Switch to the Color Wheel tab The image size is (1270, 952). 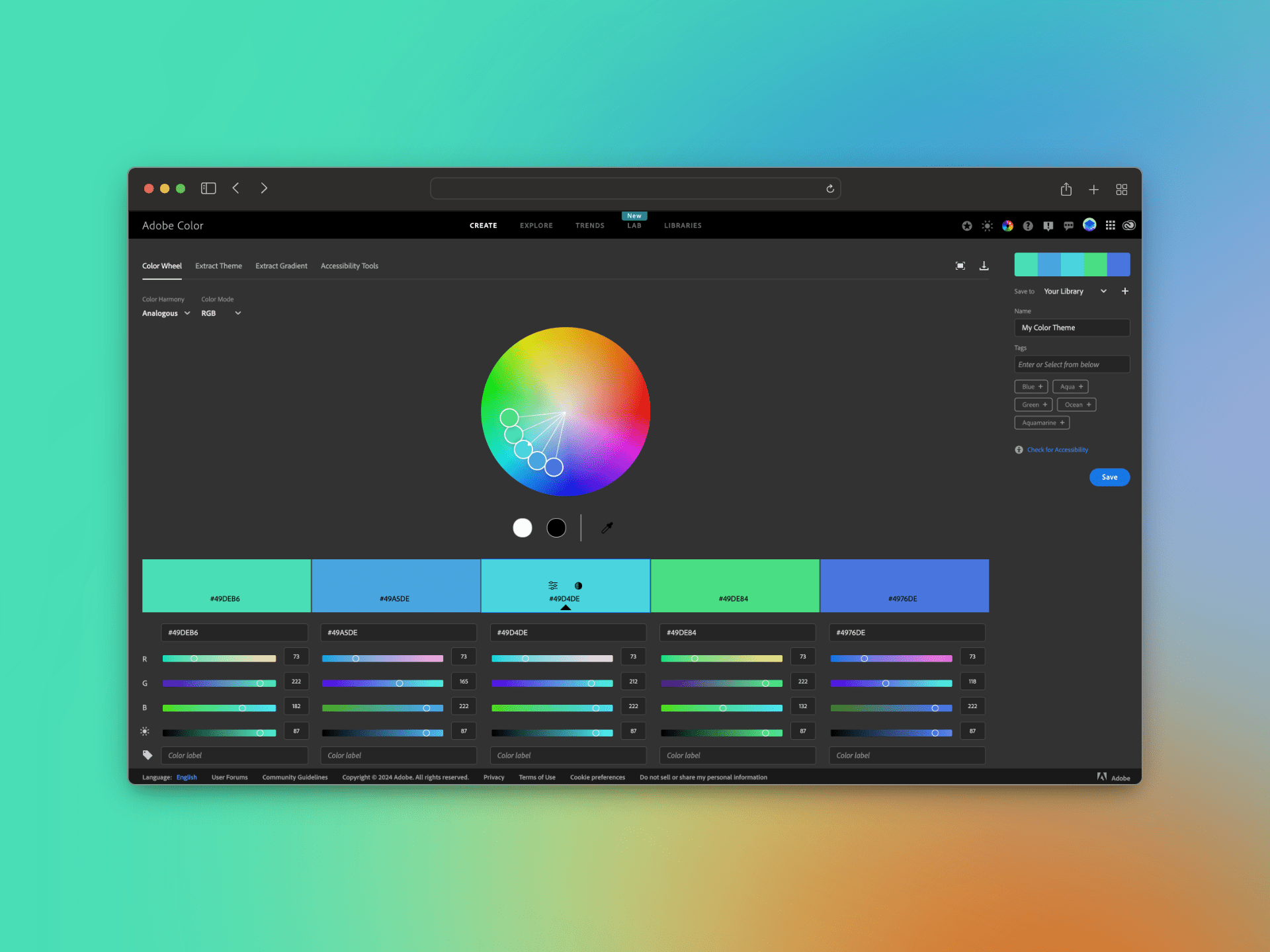tap(162, 266)
